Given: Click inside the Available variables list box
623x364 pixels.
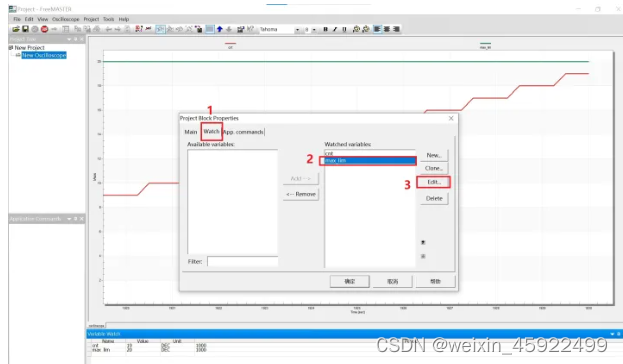Looking at the screenshot, I should coord(232,202).
